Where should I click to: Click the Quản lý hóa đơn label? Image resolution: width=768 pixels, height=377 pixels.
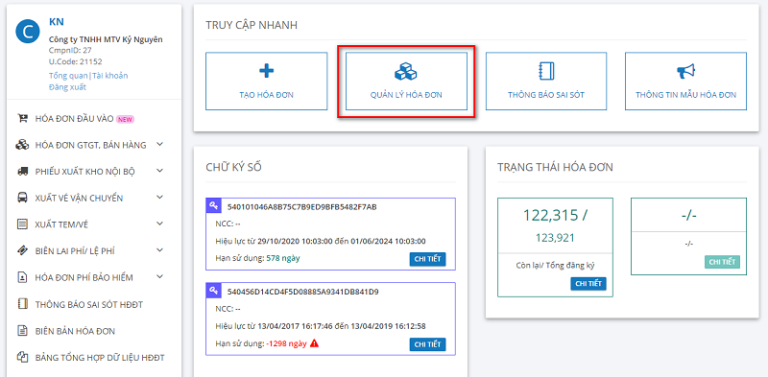(x=406, y=95)
